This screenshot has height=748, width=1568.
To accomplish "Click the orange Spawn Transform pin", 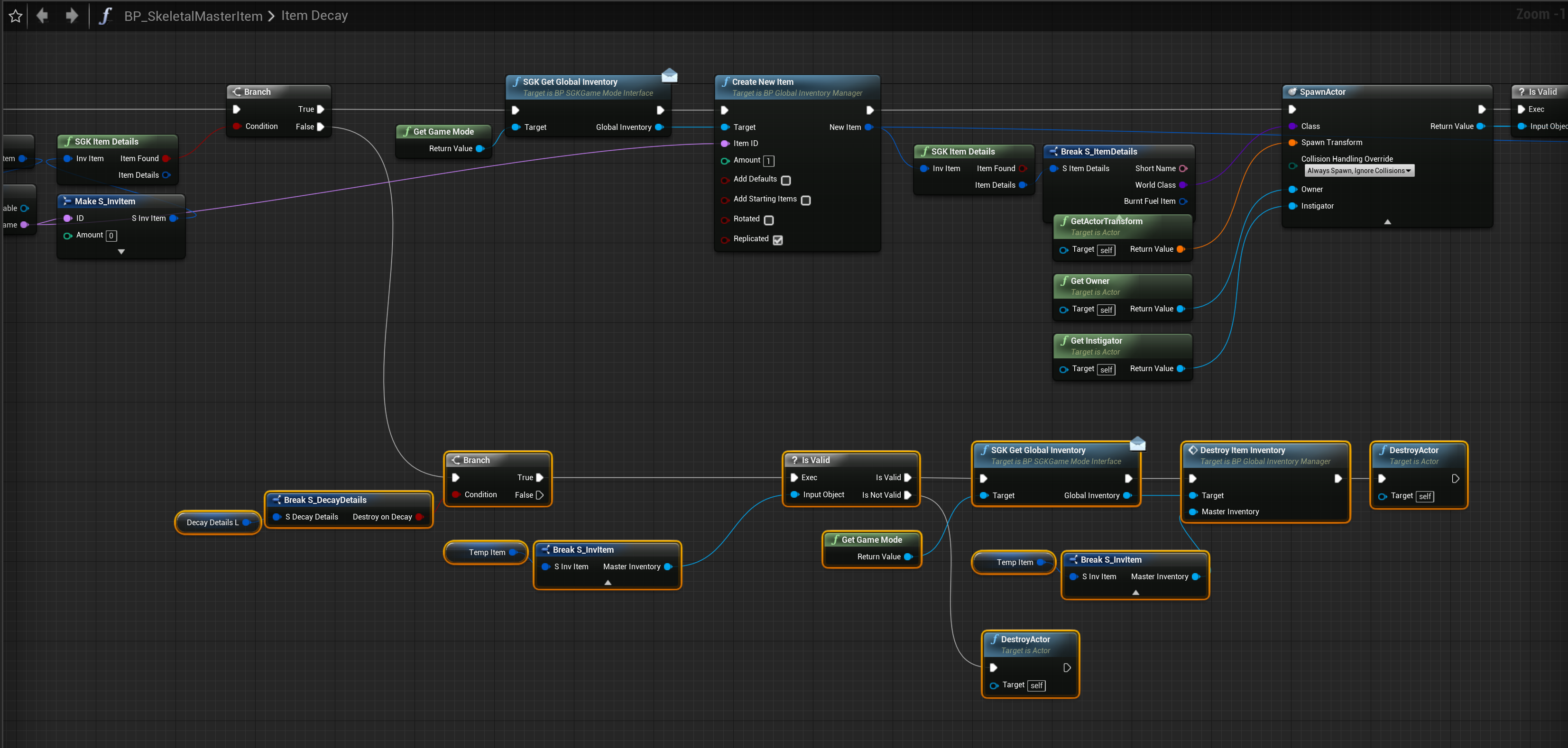I will coord(1292,142).
